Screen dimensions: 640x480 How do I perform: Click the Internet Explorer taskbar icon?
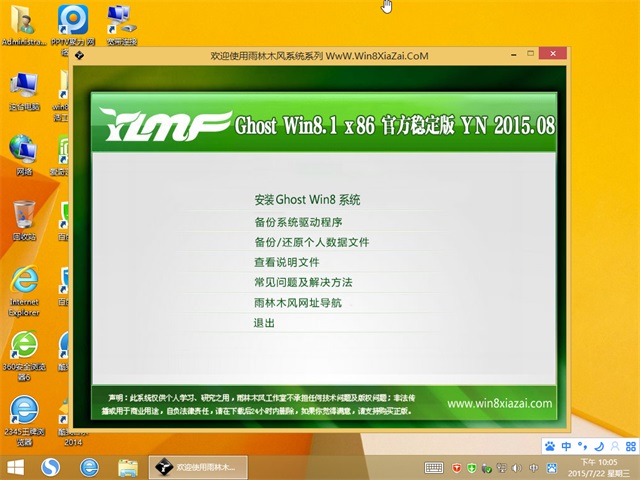point(90,467)
